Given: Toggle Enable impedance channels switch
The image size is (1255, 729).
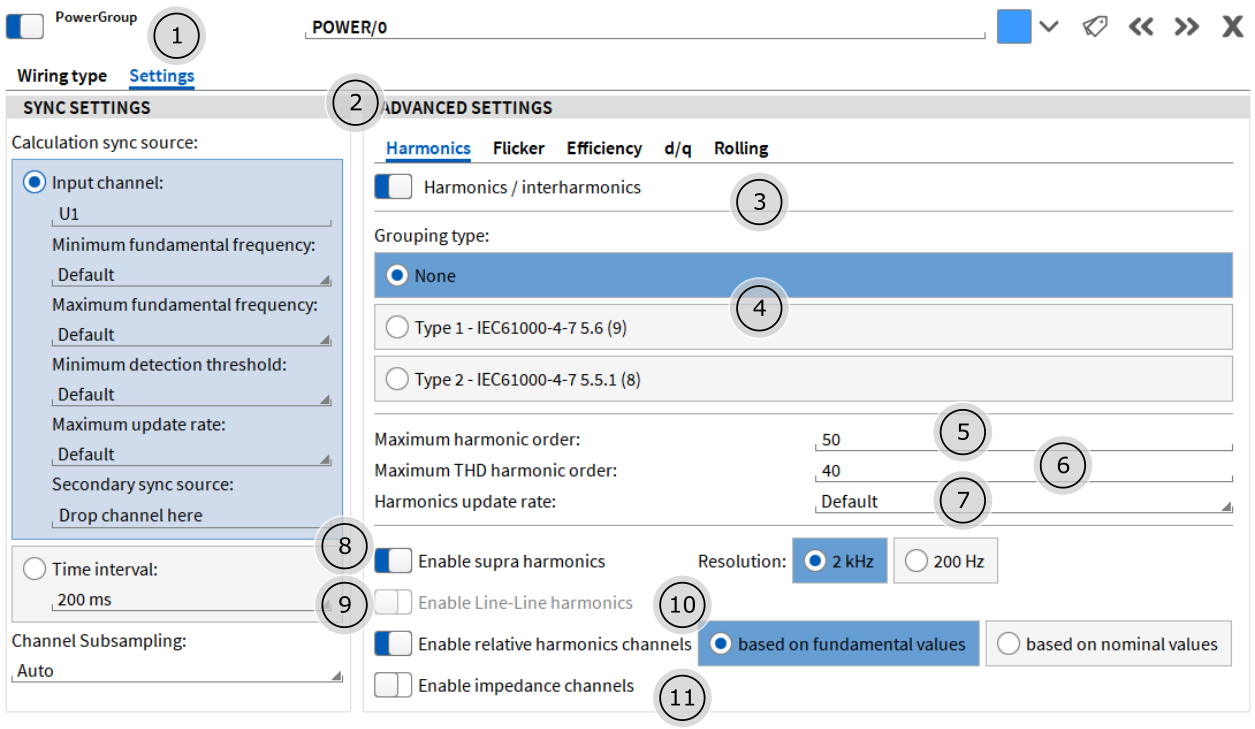Looking at the screenshot, I should pyautogui.click(x=393, y=685).
